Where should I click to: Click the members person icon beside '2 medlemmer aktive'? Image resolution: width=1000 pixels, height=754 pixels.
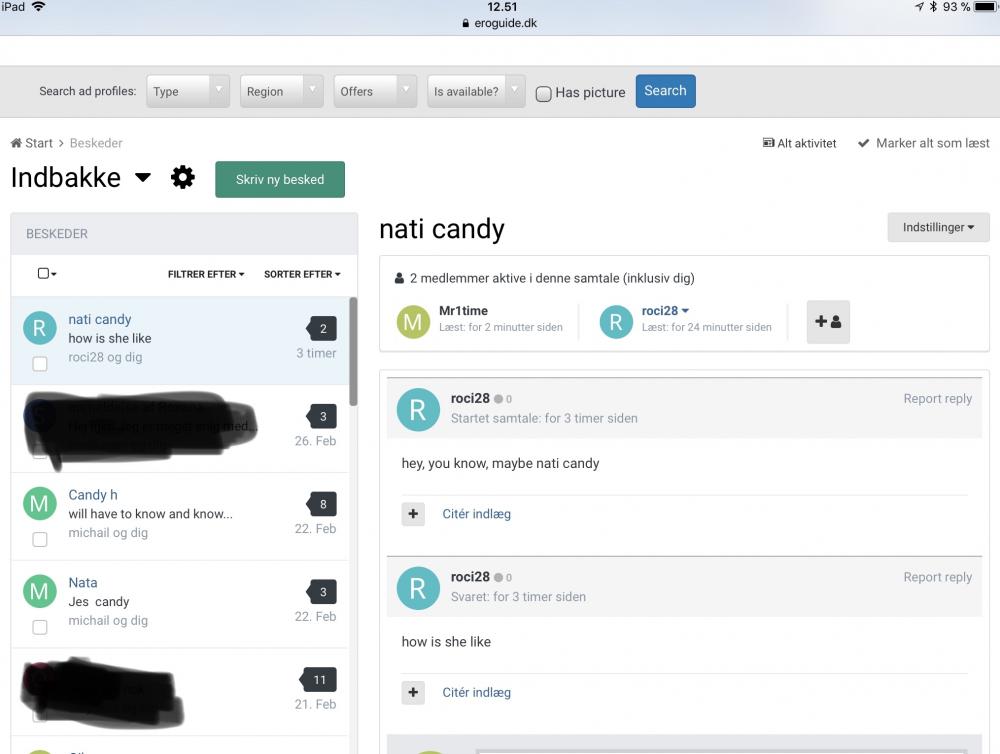pyautogui.click(x=399, y=278)
